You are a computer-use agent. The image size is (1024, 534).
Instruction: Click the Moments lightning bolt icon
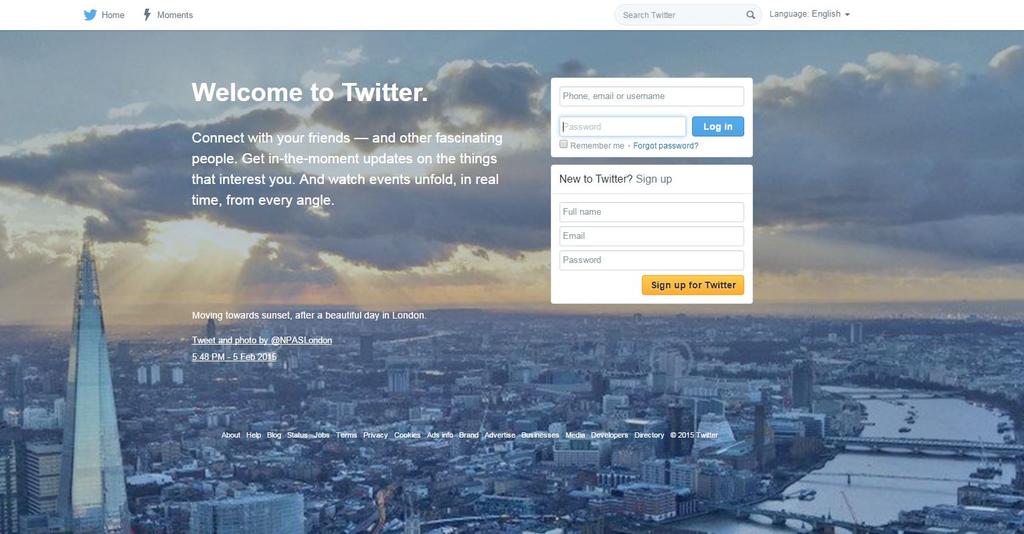point(147,14)
